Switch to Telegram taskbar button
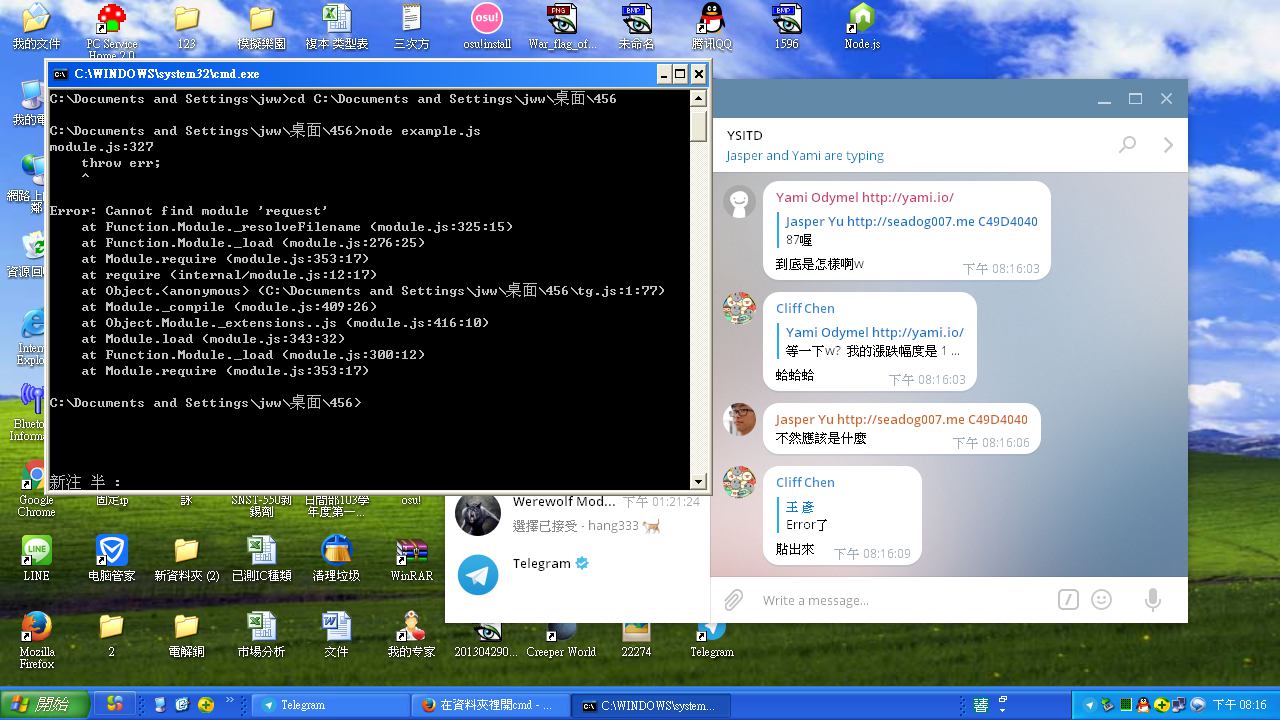This screenshot has height=720, width=1280. 330,705
